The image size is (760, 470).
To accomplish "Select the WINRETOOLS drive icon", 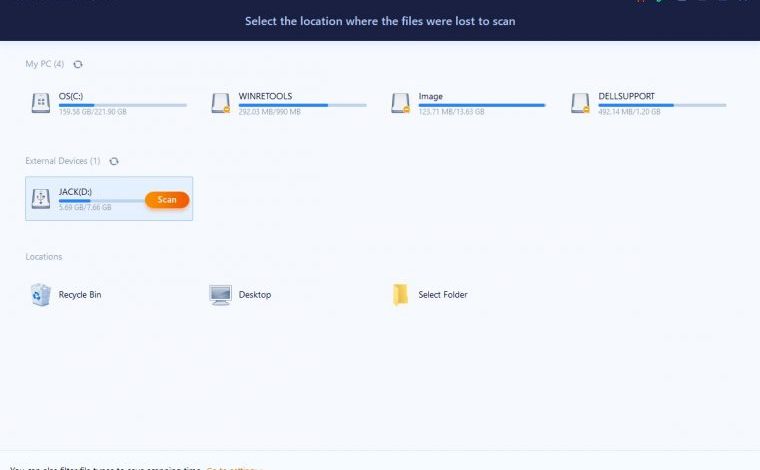I will click(221, 103).
